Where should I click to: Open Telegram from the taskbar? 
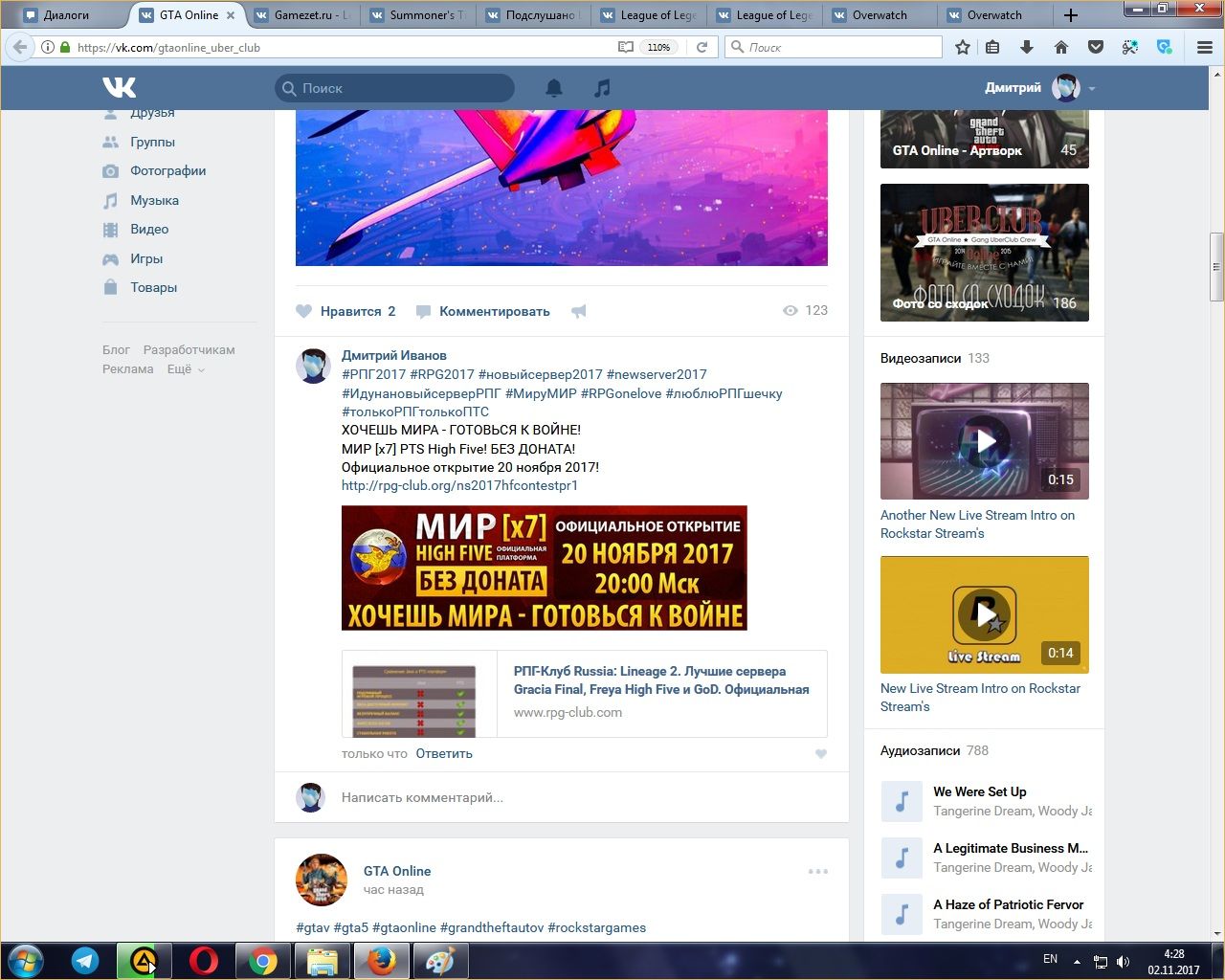coord(85,961)
